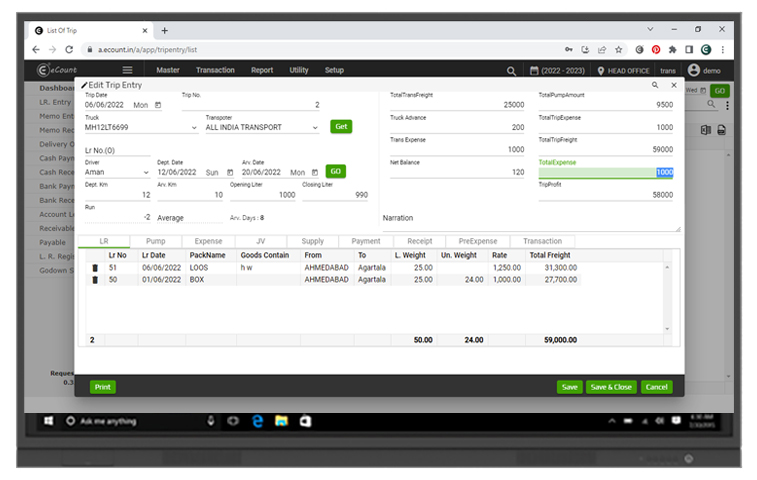Click the Lr No.(0) input field

click(x=117, y=151)
